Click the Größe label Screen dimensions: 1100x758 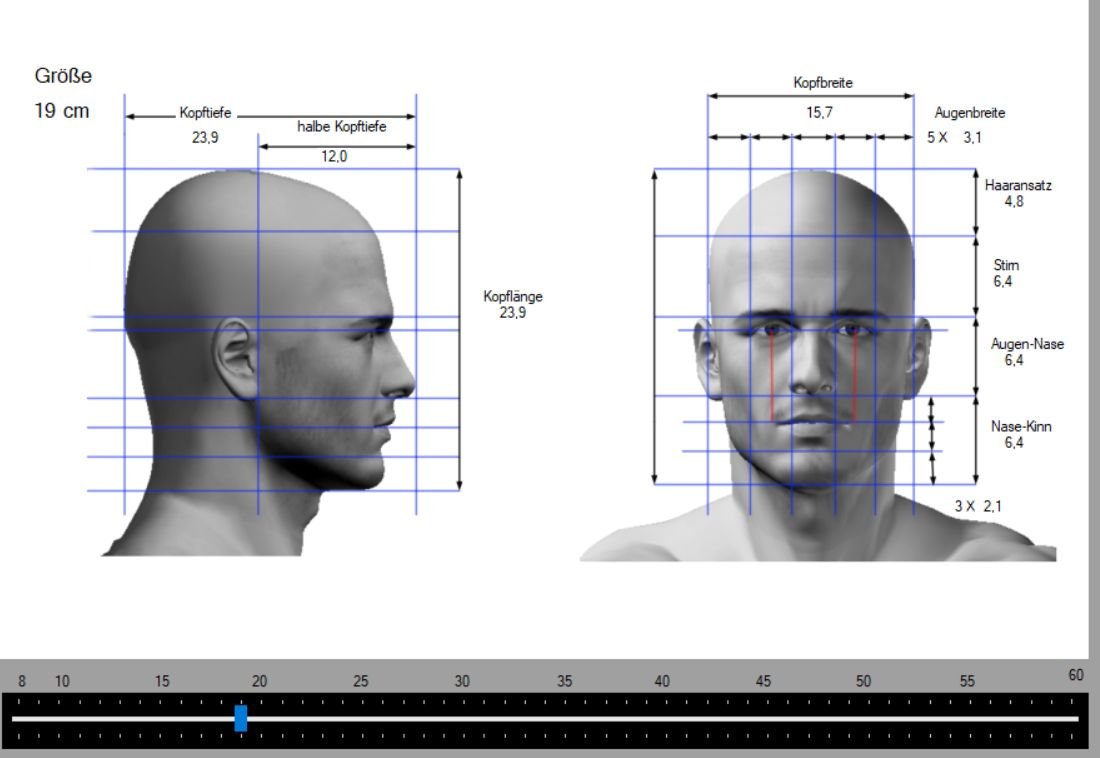(65, 76)
